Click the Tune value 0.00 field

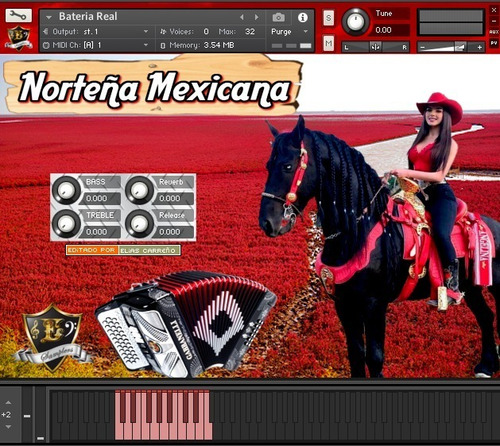[390, 30]
